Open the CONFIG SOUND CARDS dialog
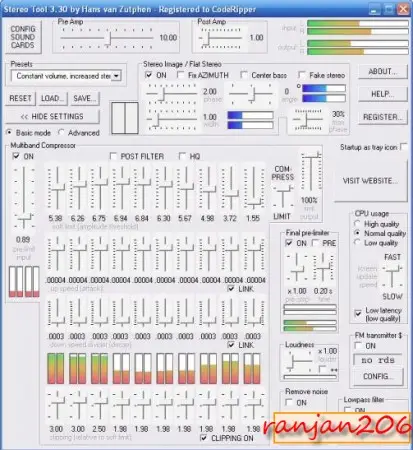The width and height of the screenshot is (413, 450). click(x=23, y=37)
